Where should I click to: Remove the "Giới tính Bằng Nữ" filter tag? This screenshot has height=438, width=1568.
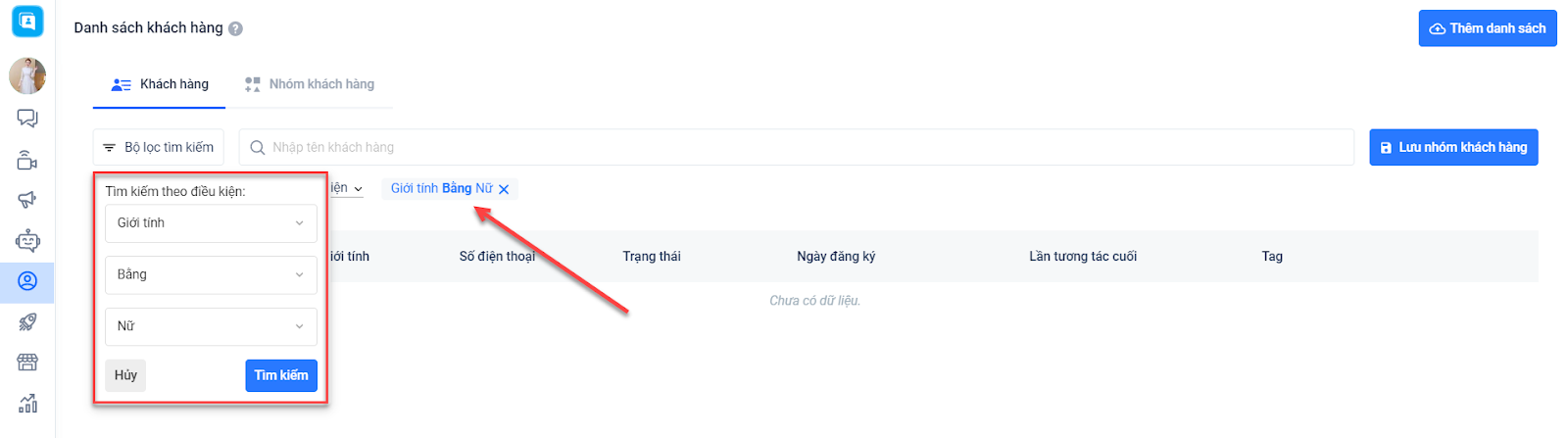[x=504, y=189]
